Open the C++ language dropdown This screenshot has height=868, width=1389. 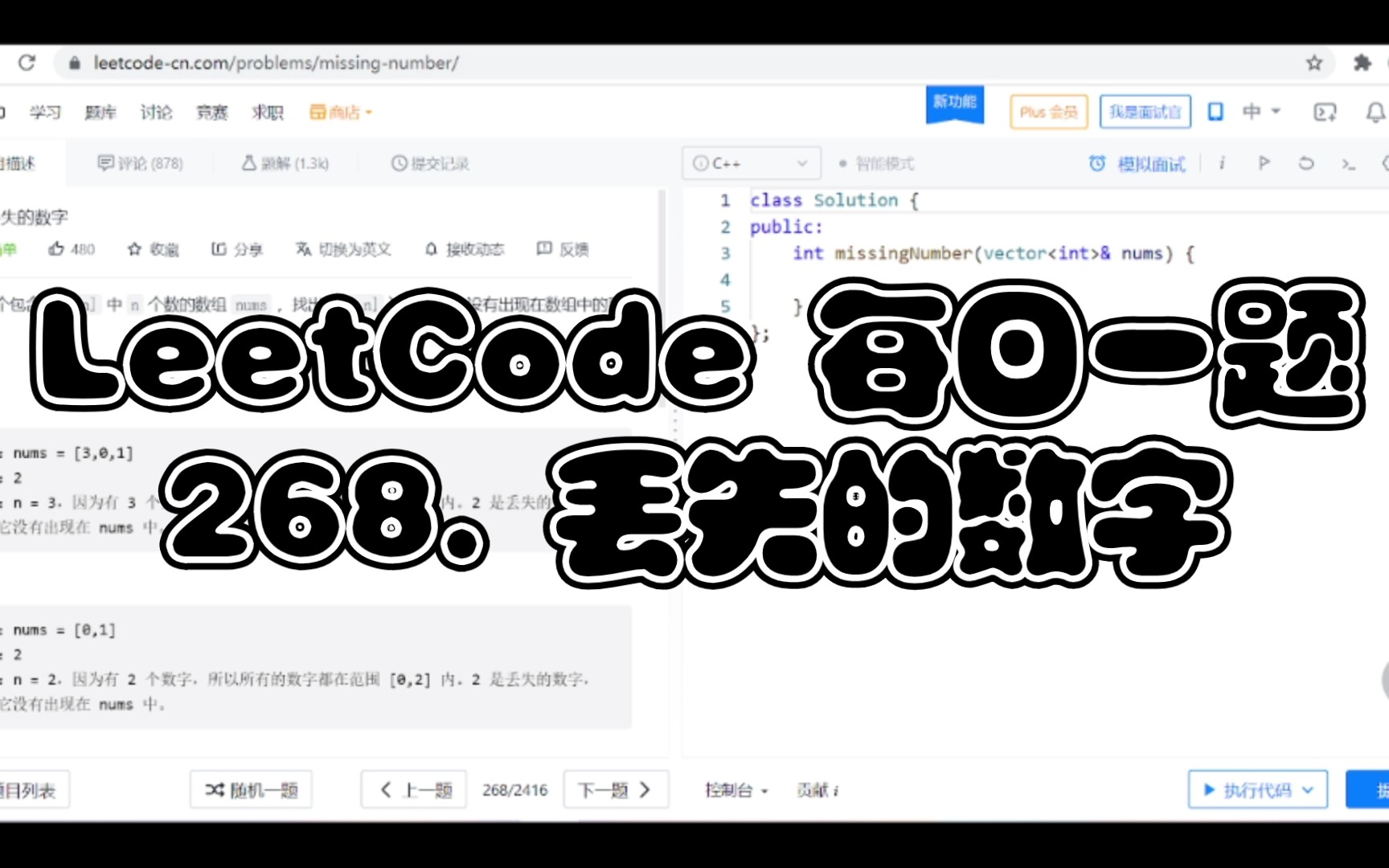click(x=752, y=163)
